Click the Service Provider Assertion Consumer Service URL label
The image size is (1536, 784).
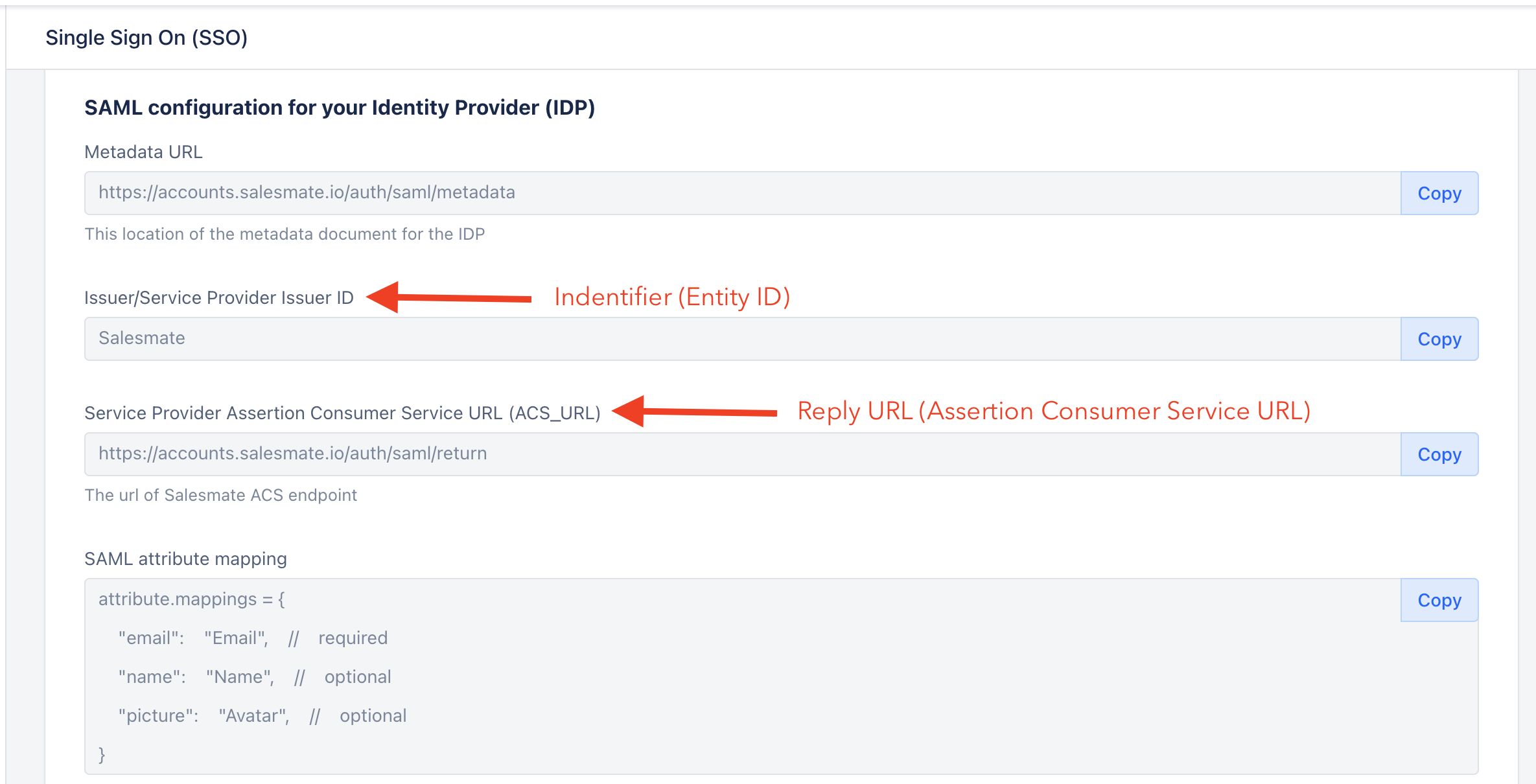click(x=342, y=413)
